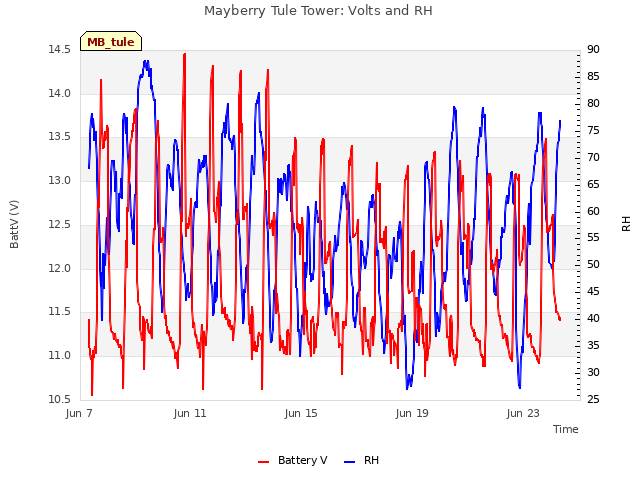This screenshot has height=480, width=640.
Task: Click the 65 RH tick label
Action: [593, 184]
